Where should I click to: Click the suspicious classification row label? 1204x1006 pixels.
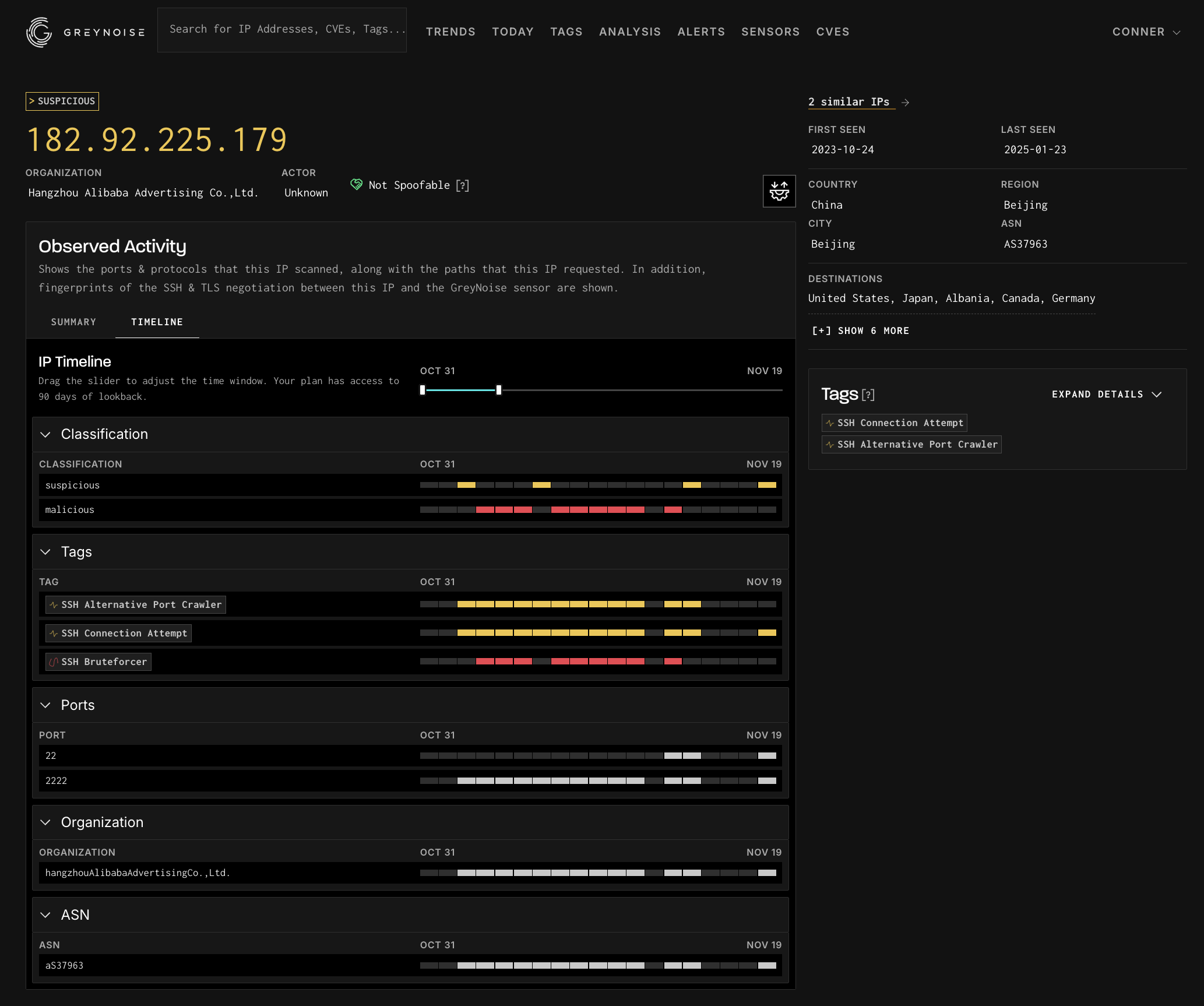[x=72, y=486]
